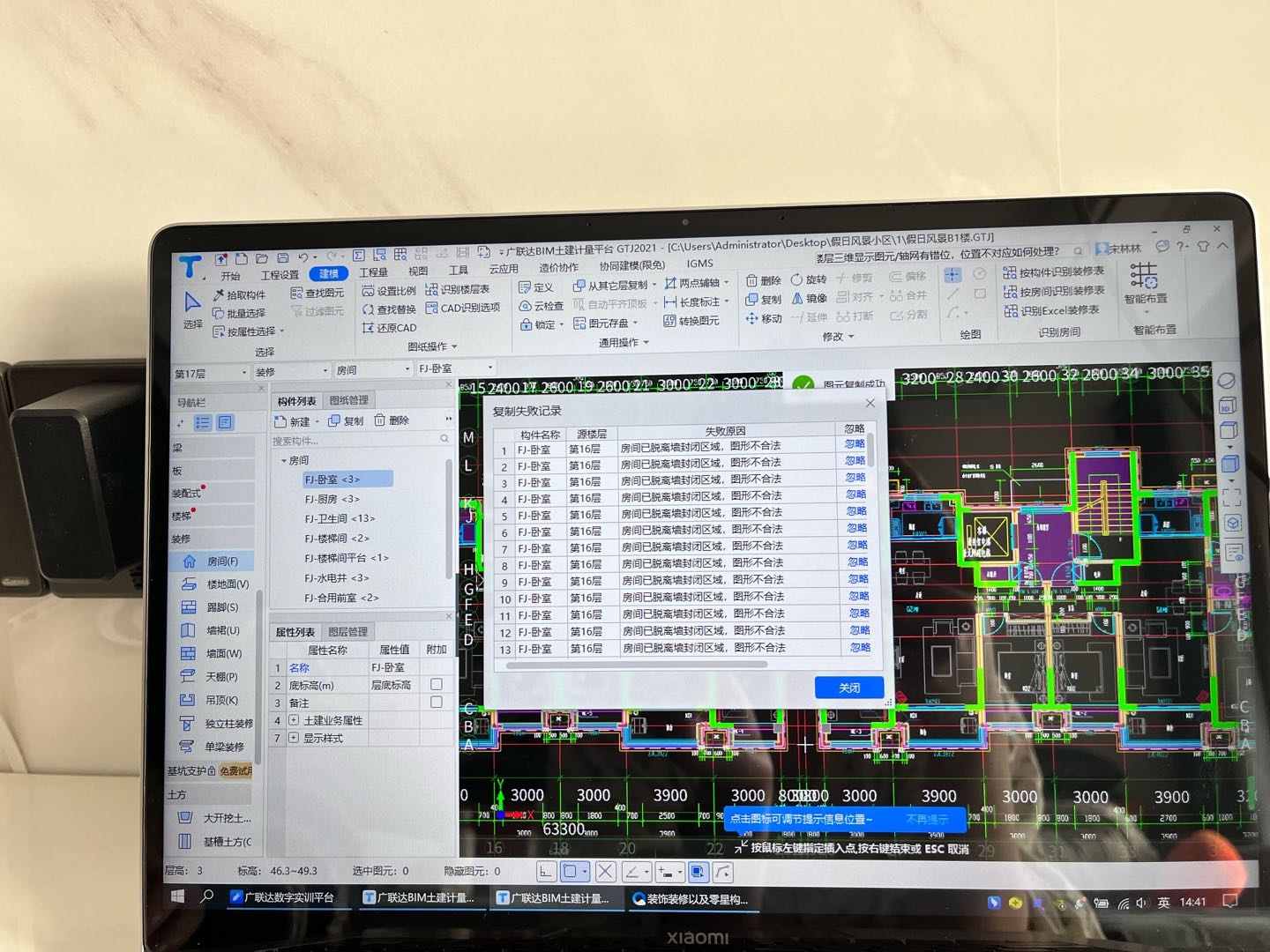Image resolution: width=1270 pixels, height=952 pixels.
Task: Toggle the 备注 附加 checkbox
Action: click(436, 702)
